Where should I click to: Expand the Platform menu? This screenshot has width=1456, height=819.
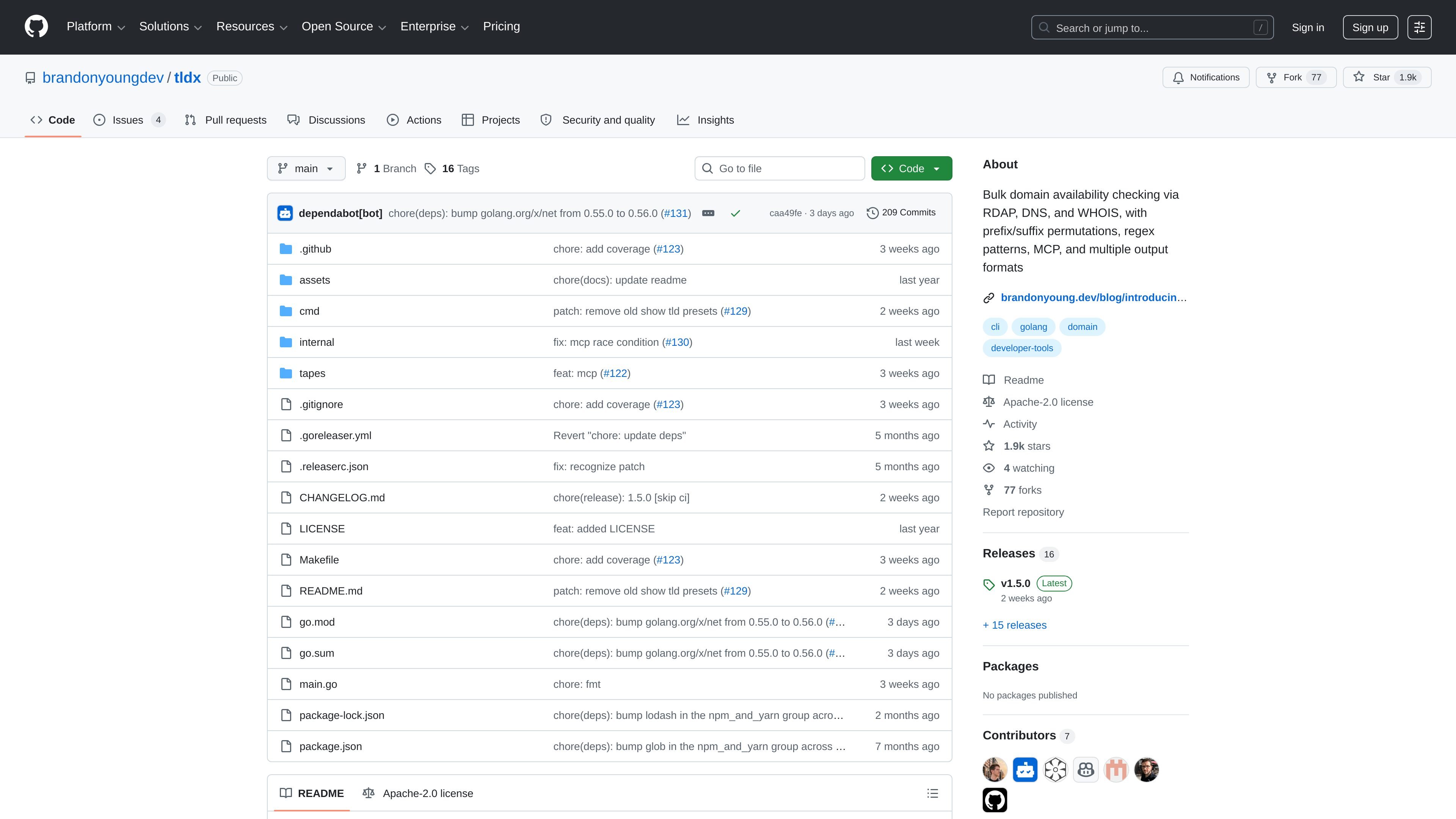(x=96, y=27)
